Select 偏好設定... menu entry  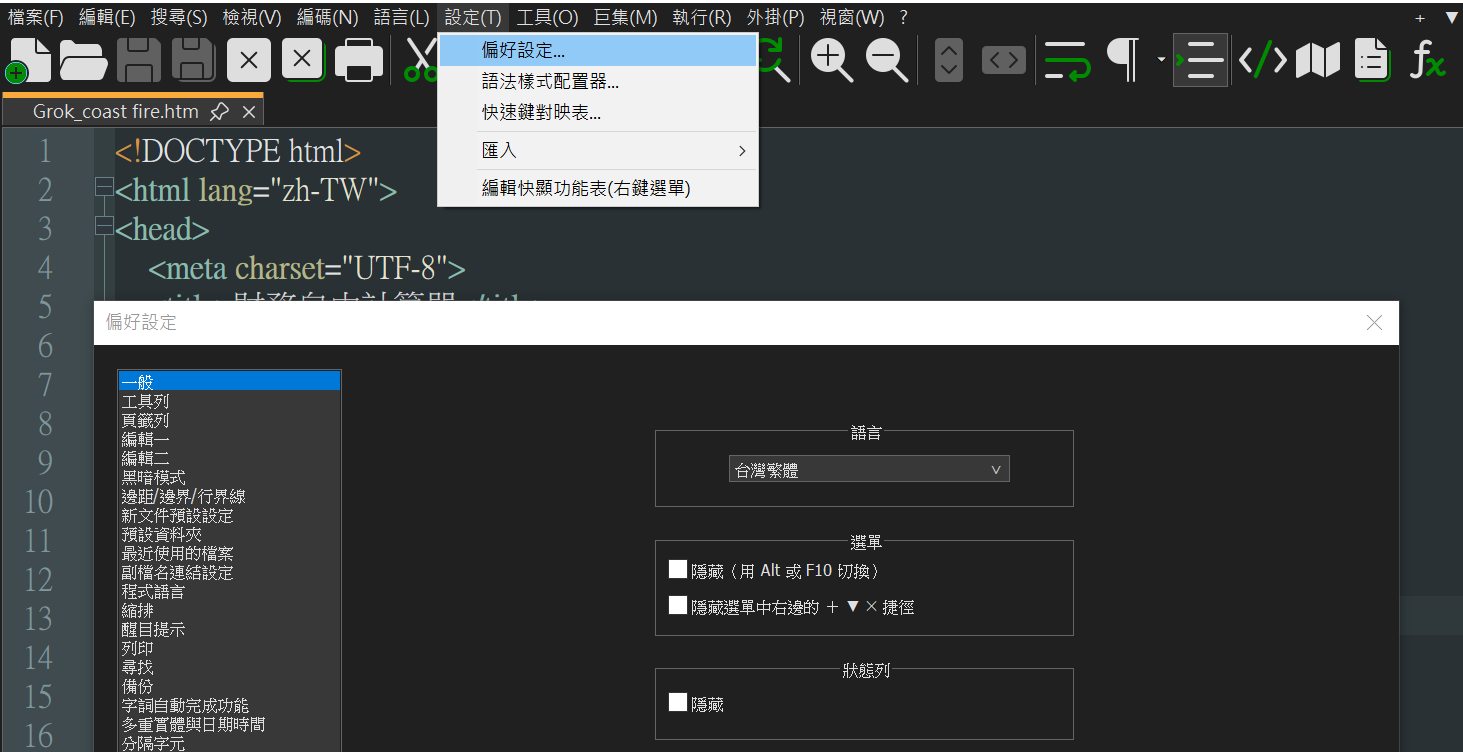[x=597, y=50]
